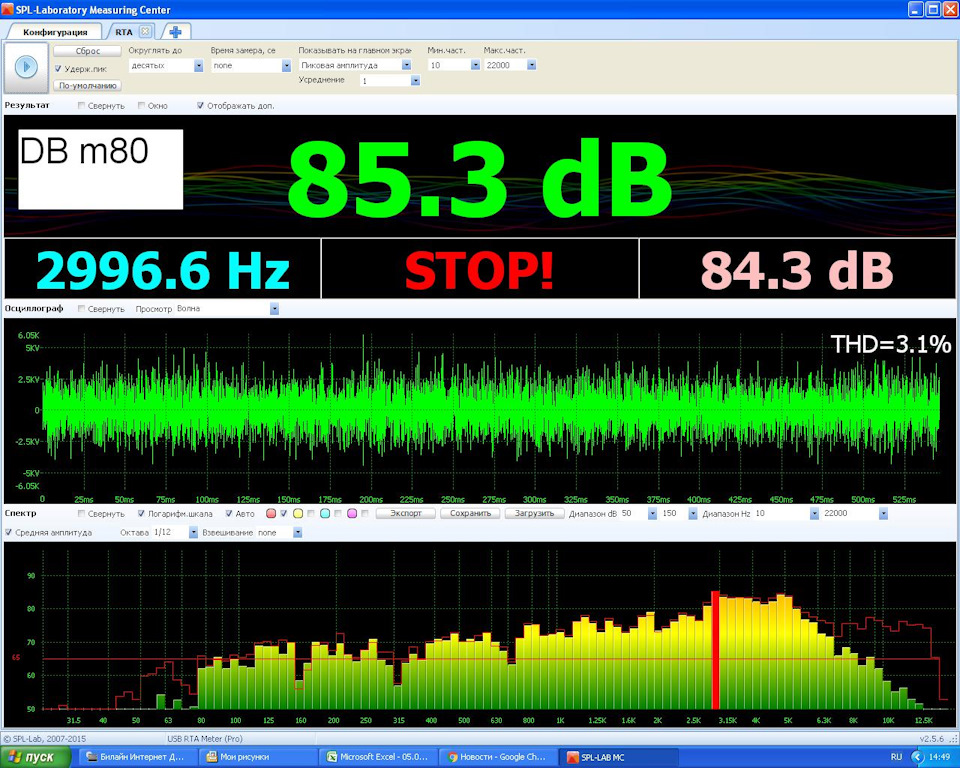960x768 pixels.
Task: Toggle Свернуть checkbox in Результат section
Action: click(81, 105)
